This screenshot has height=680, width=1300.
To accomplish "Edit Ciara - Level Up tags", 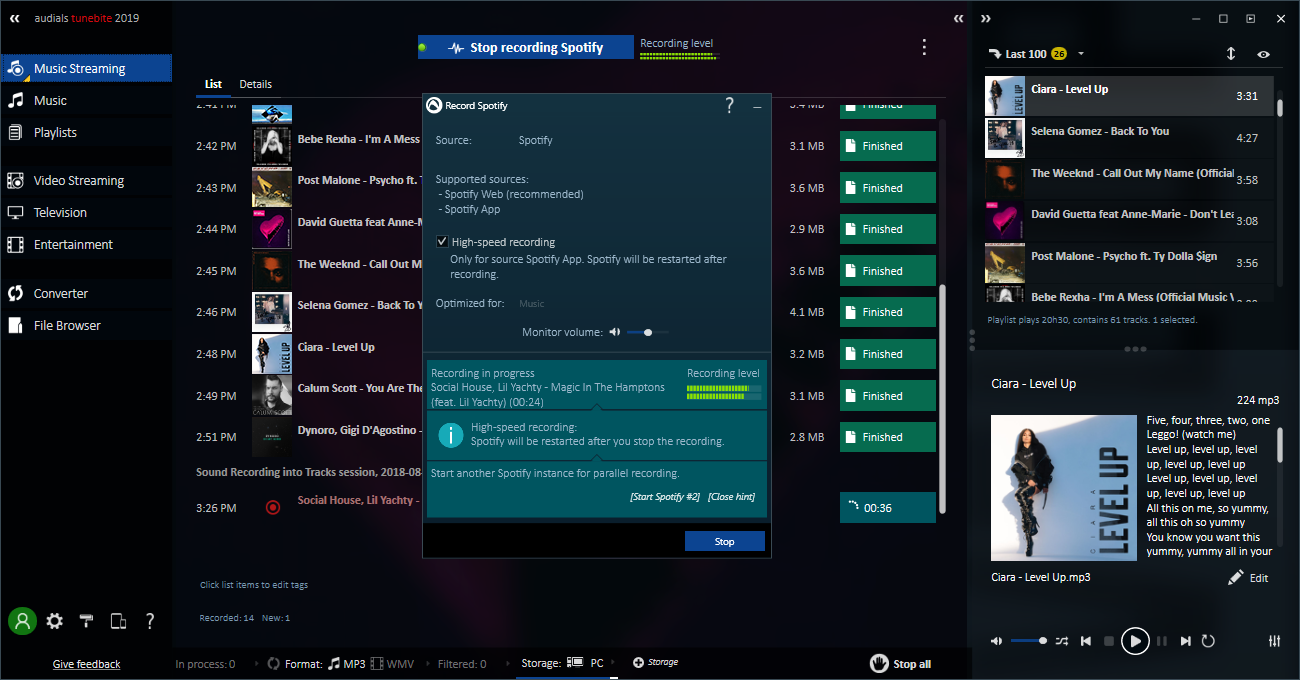I will tap(1248, 577).
